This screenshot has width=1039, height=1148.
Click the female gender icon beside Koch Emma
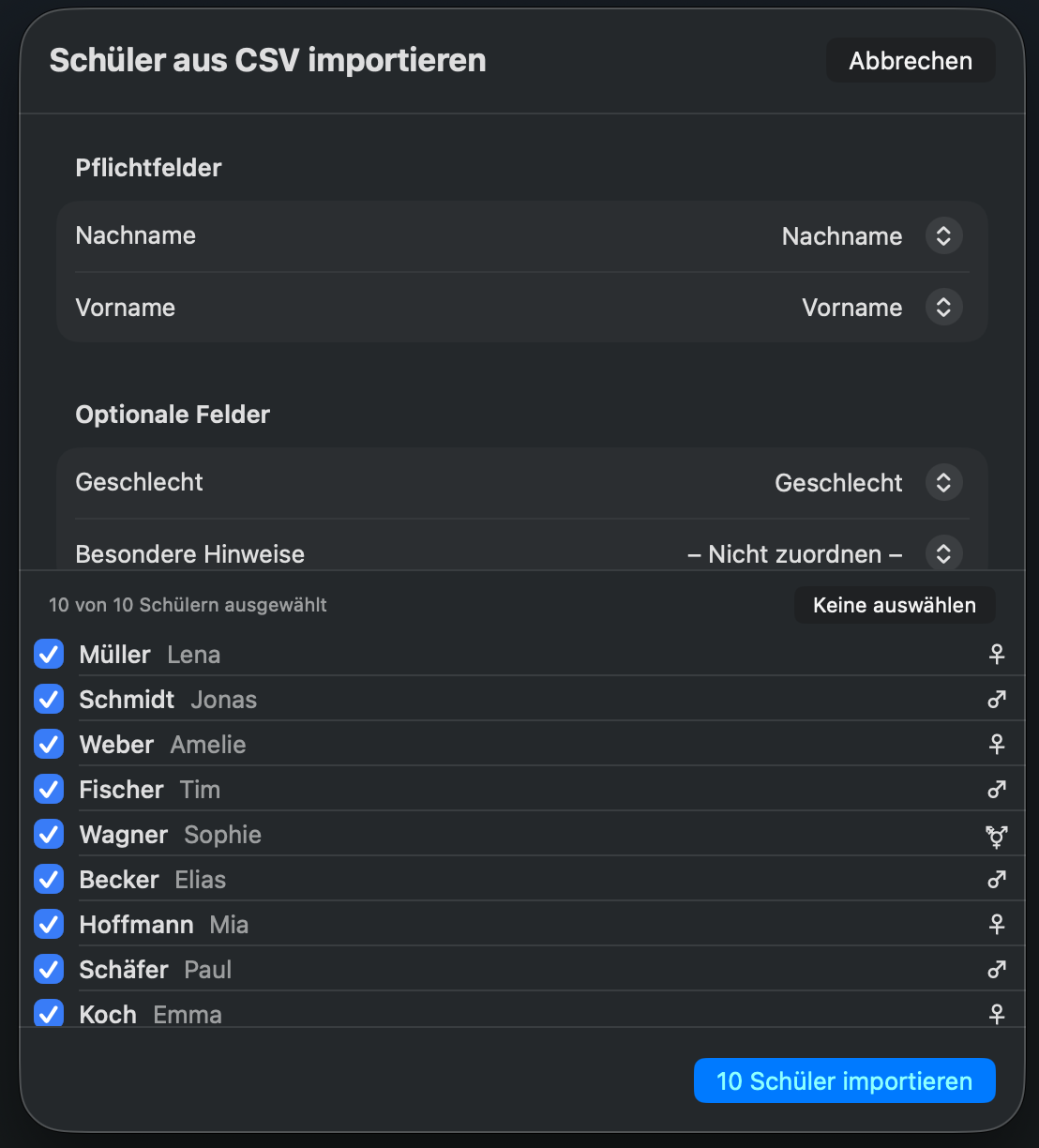pos(996,1014)
